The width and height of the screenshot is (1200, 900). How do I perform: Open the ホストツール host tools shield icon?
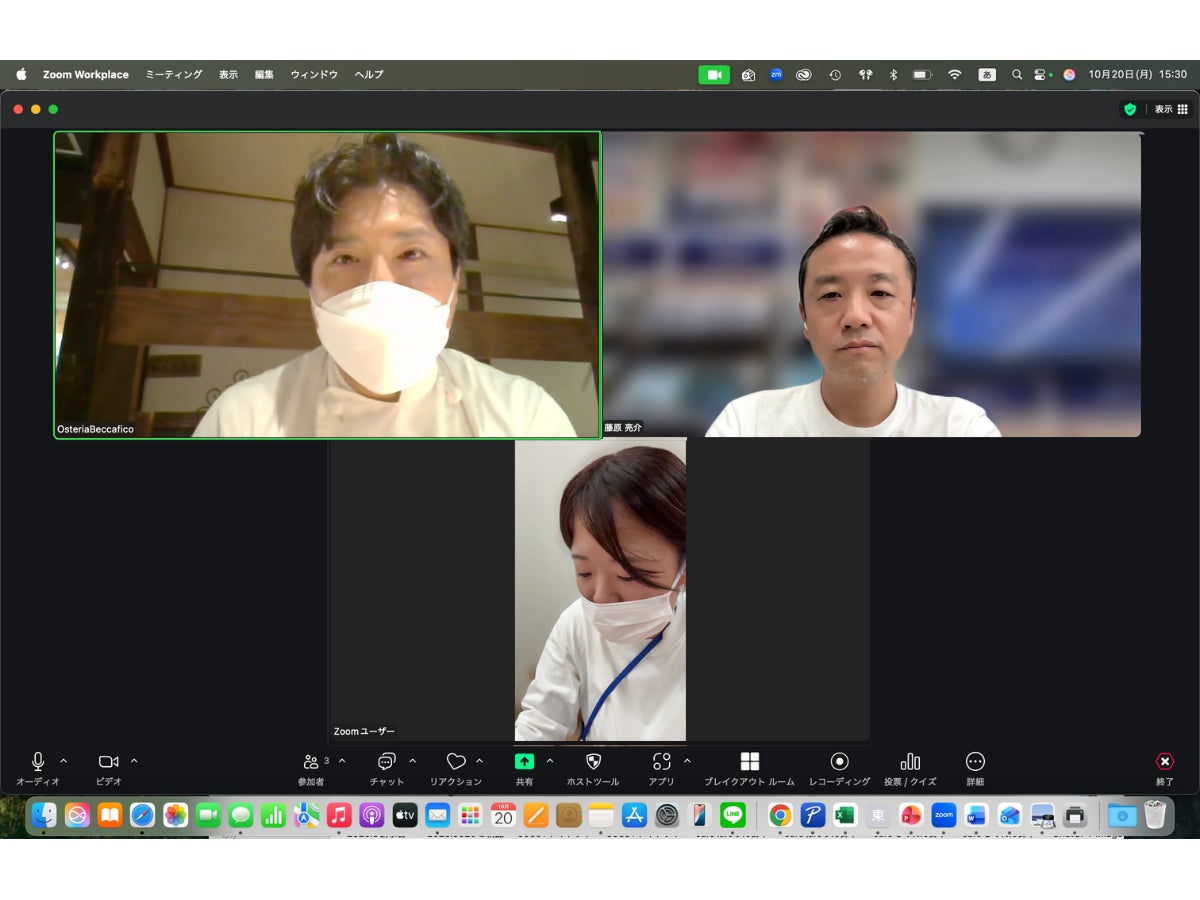click(593, 762)
